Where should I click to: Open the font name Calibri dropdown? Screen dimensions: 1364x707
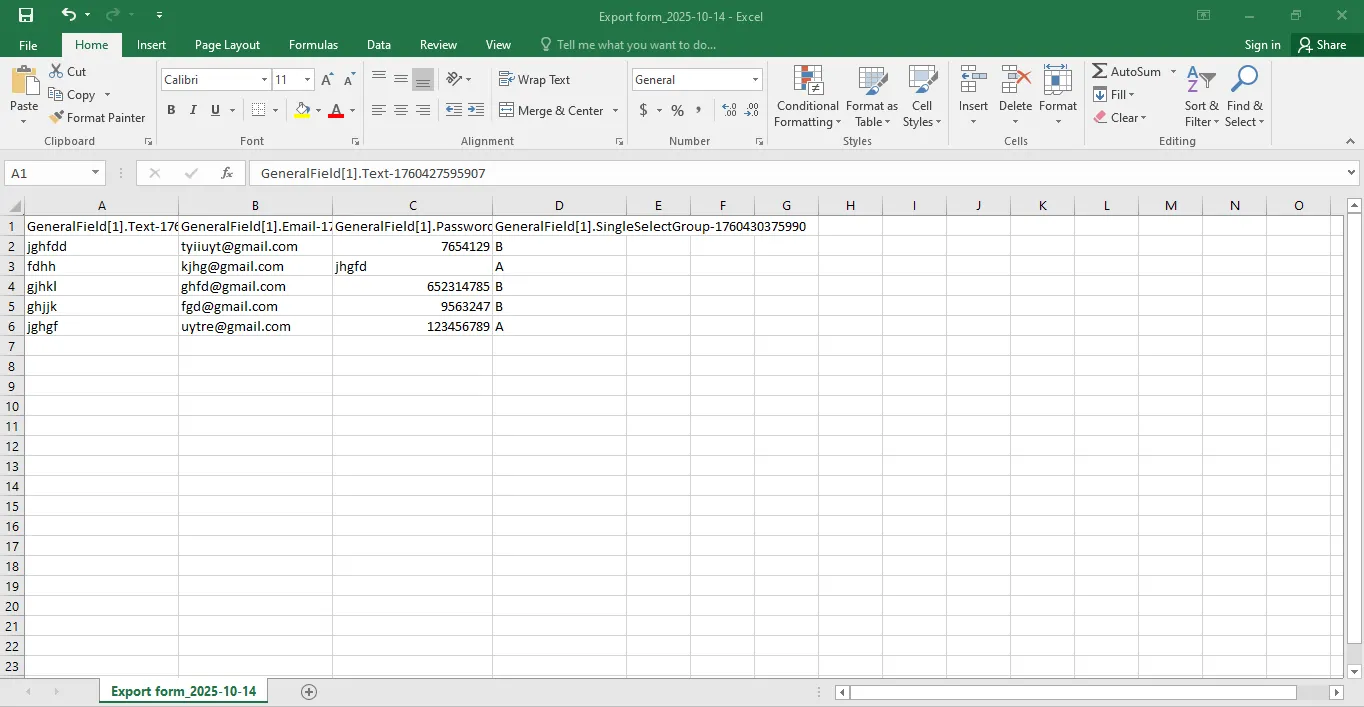(x=264, y=80)
